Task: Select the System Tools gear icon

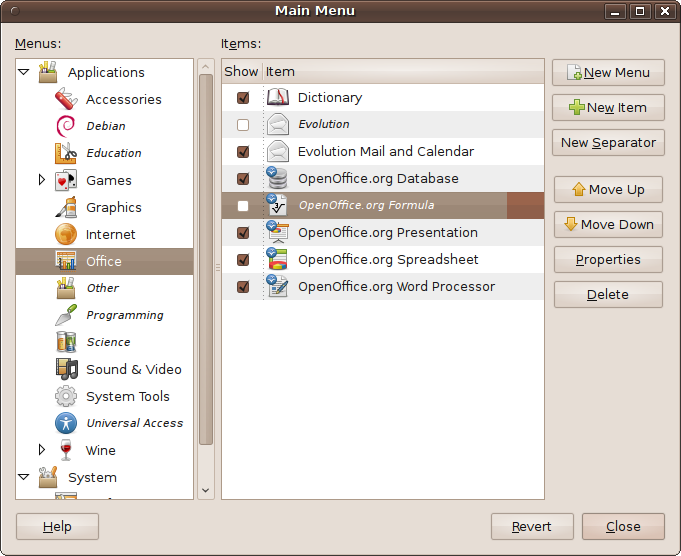Action: [x=66, y=396]
